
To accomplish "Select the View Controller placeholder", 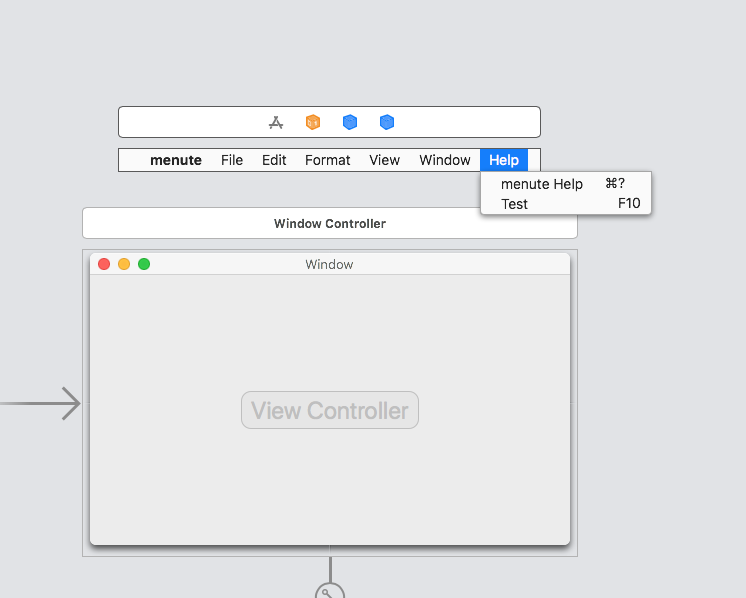I will [x=329, y=410].
